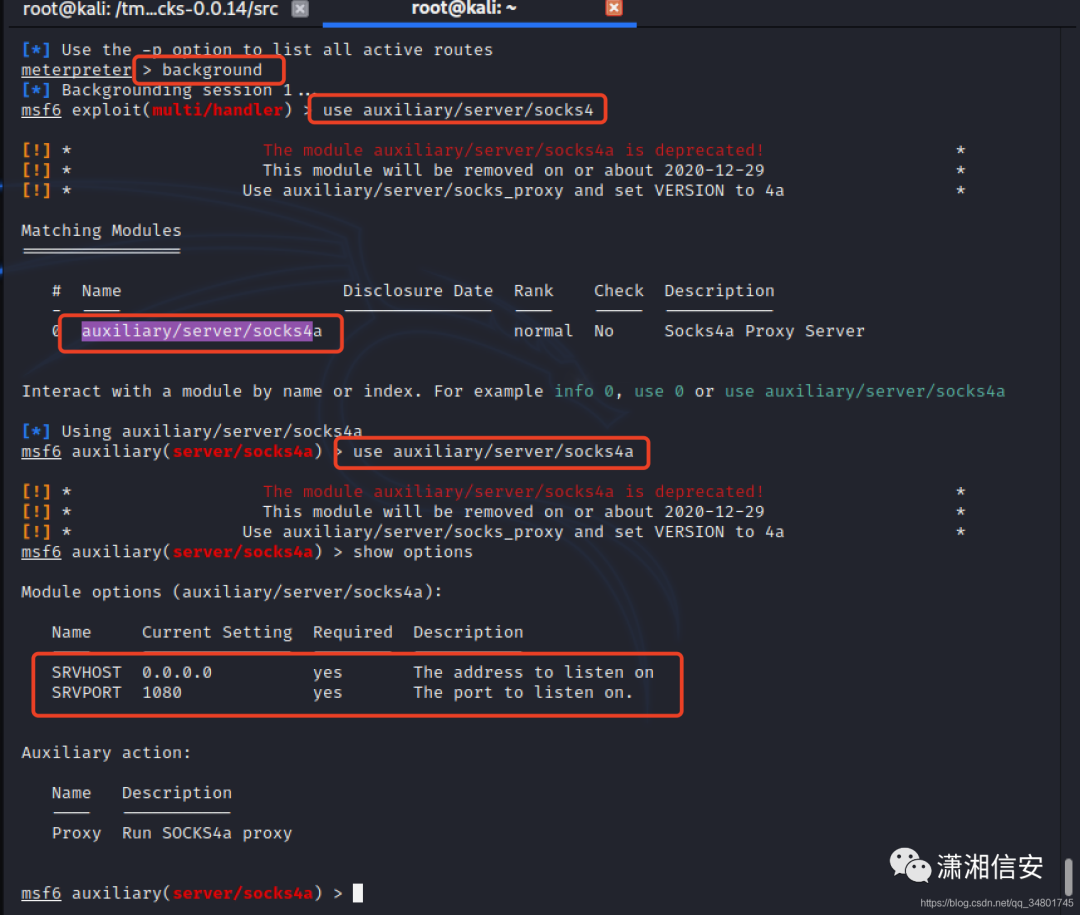
Task: Click the 0.0.0.0 setting value
Action: coord(176,673)
